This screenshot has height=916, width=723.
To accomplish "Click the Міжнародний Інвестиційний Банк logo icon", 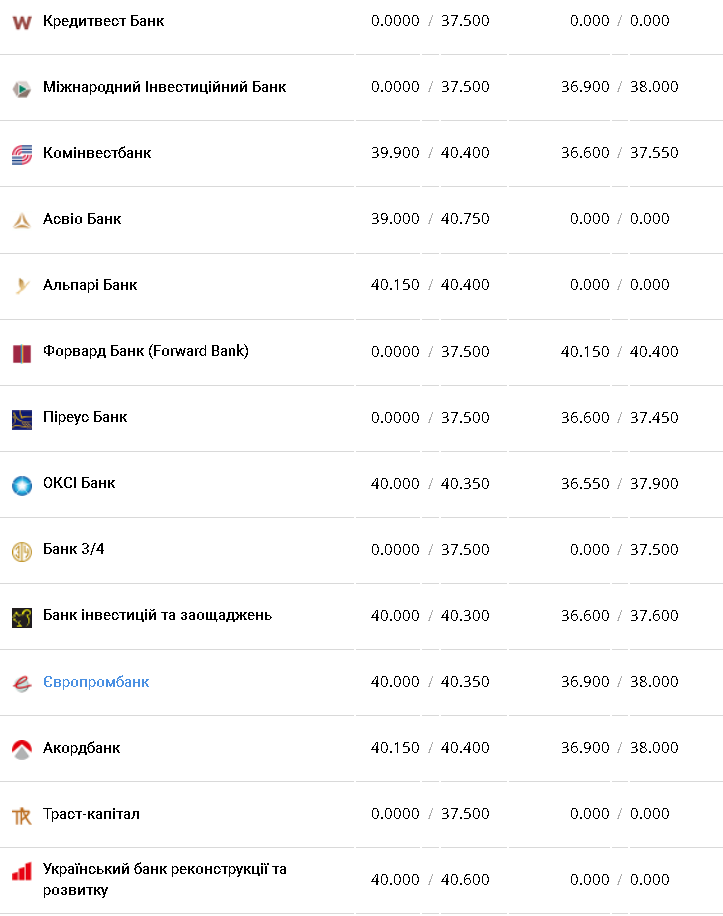I will (22, 88).
